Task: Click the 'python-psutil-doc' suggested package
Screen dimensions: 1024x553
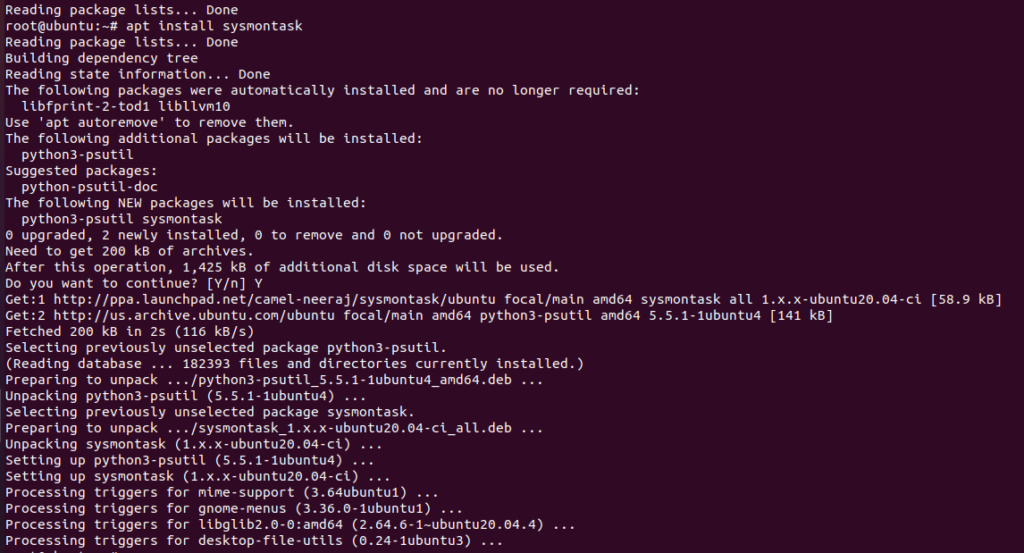Action: [89, 187]
